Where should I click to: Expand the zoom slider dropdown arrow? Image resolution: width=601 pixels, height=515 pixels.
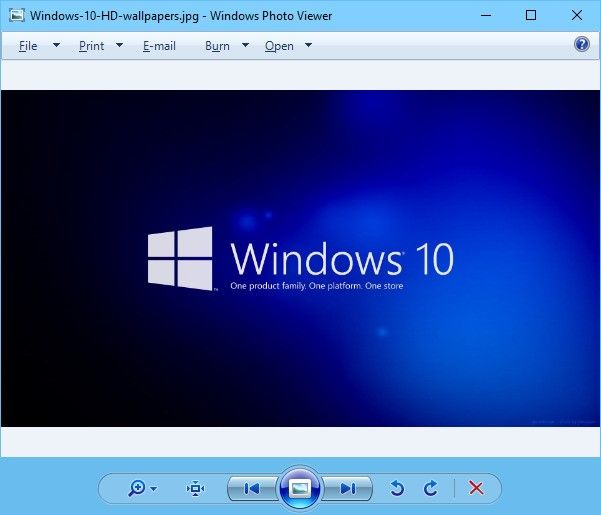[x=154, y=489]
